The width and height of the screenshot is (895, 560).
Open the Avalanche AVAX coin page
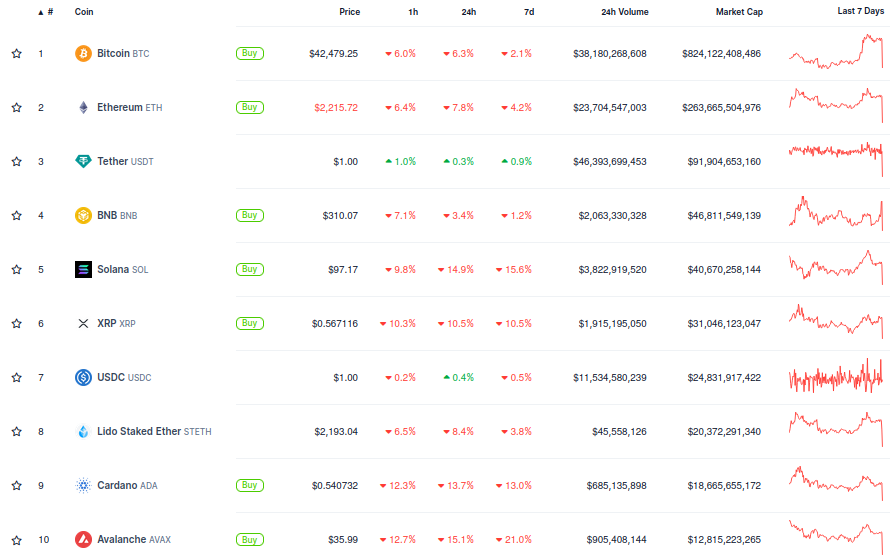coord(134,539)
